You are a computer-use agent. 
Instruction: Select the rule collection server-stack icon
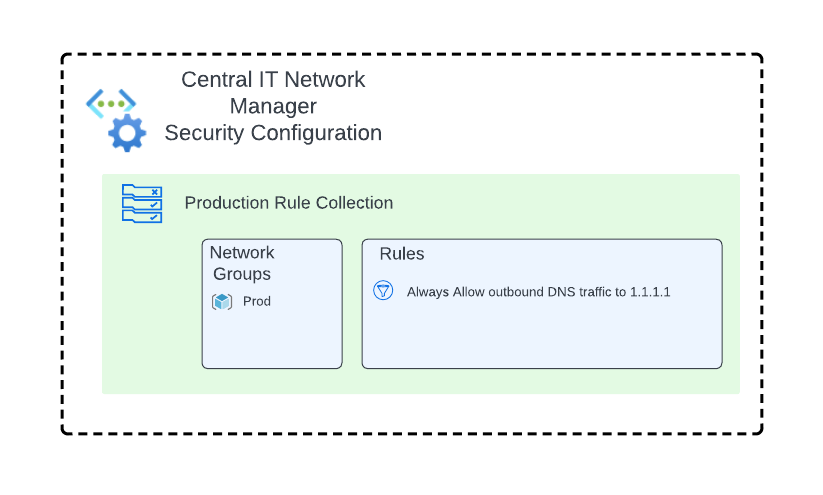pos(142,204)
